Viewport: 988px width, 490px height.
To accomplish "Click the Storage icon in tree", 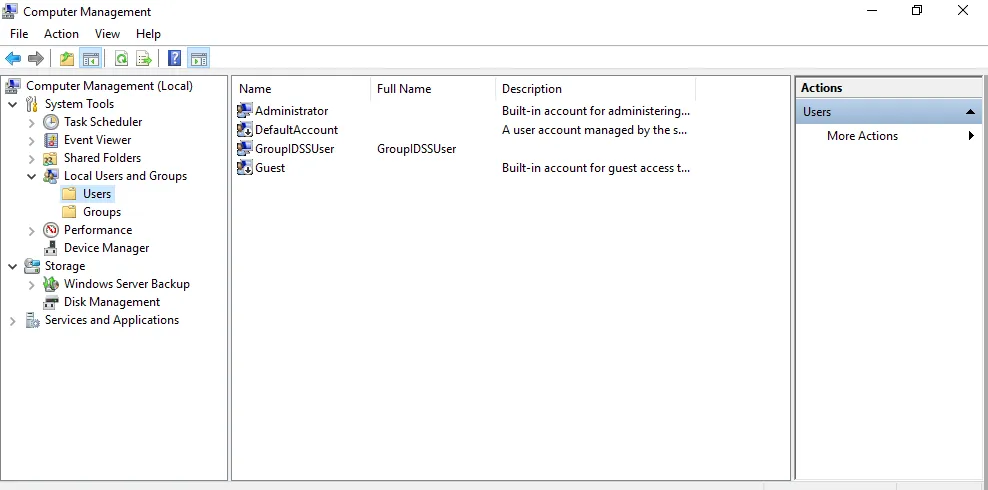I will click(x=32, y=266).
